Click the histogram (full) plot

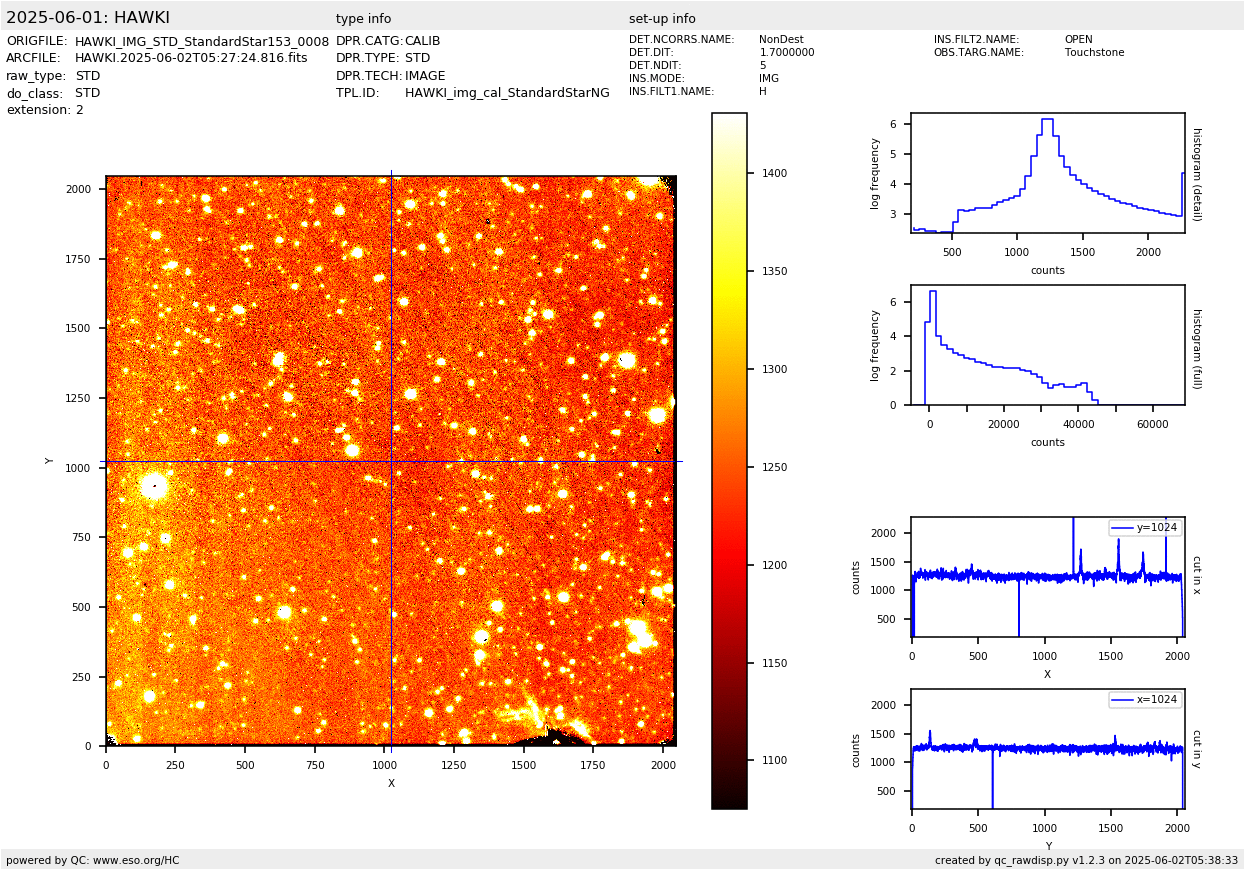coord(1047,345)
